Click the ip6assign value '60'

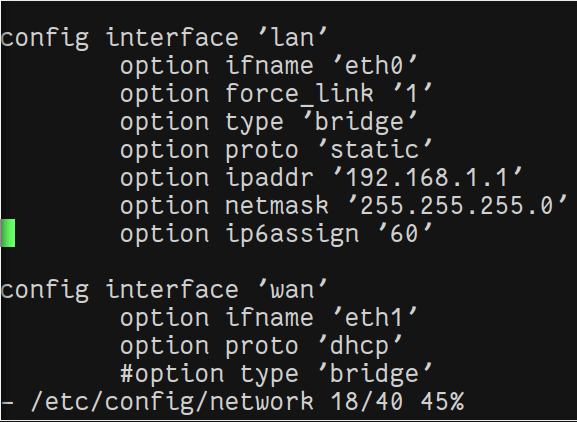[405, 233]
